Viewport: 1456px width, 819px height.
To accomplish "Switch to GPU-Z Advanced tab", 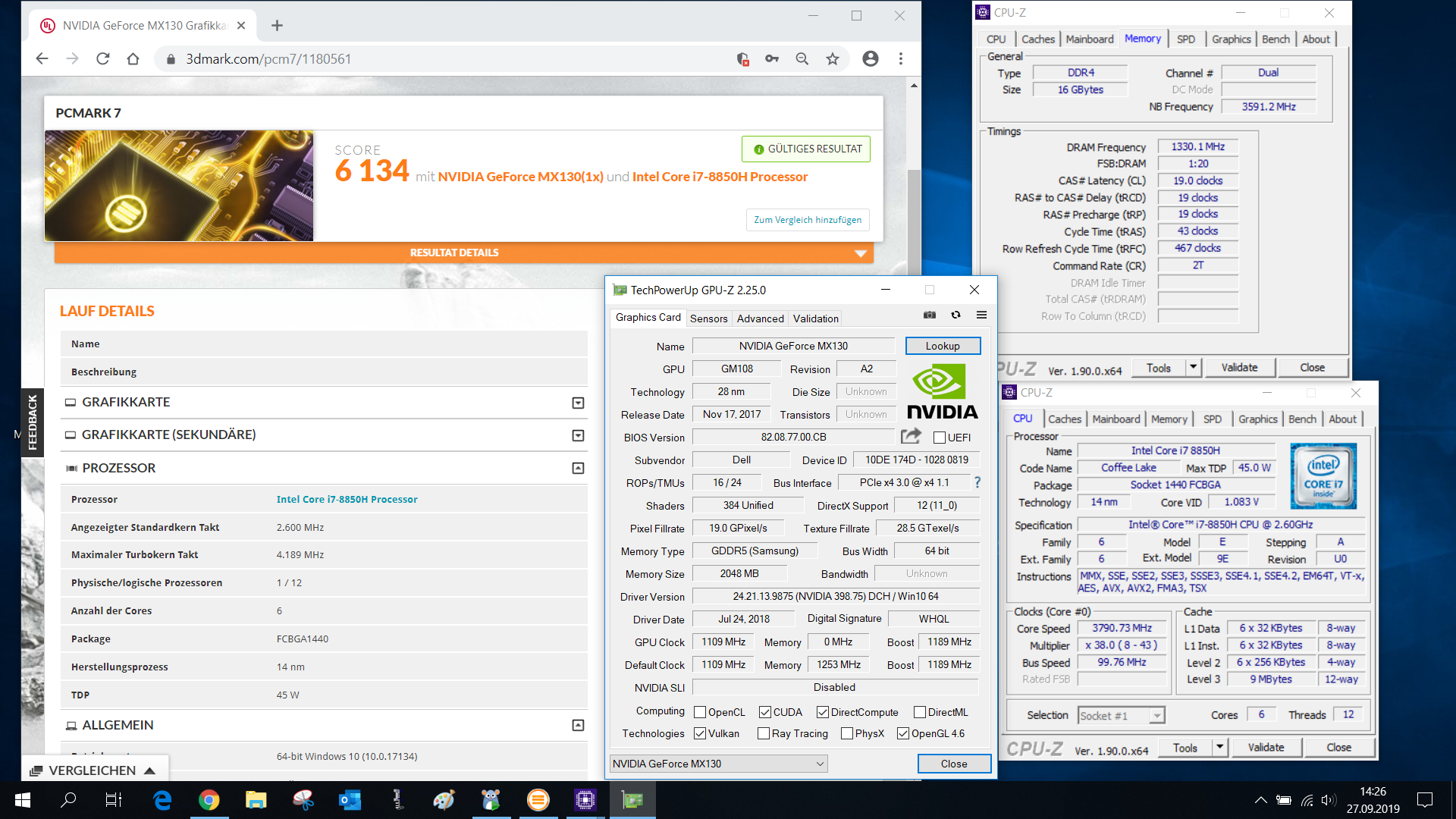I will [760, 318].
